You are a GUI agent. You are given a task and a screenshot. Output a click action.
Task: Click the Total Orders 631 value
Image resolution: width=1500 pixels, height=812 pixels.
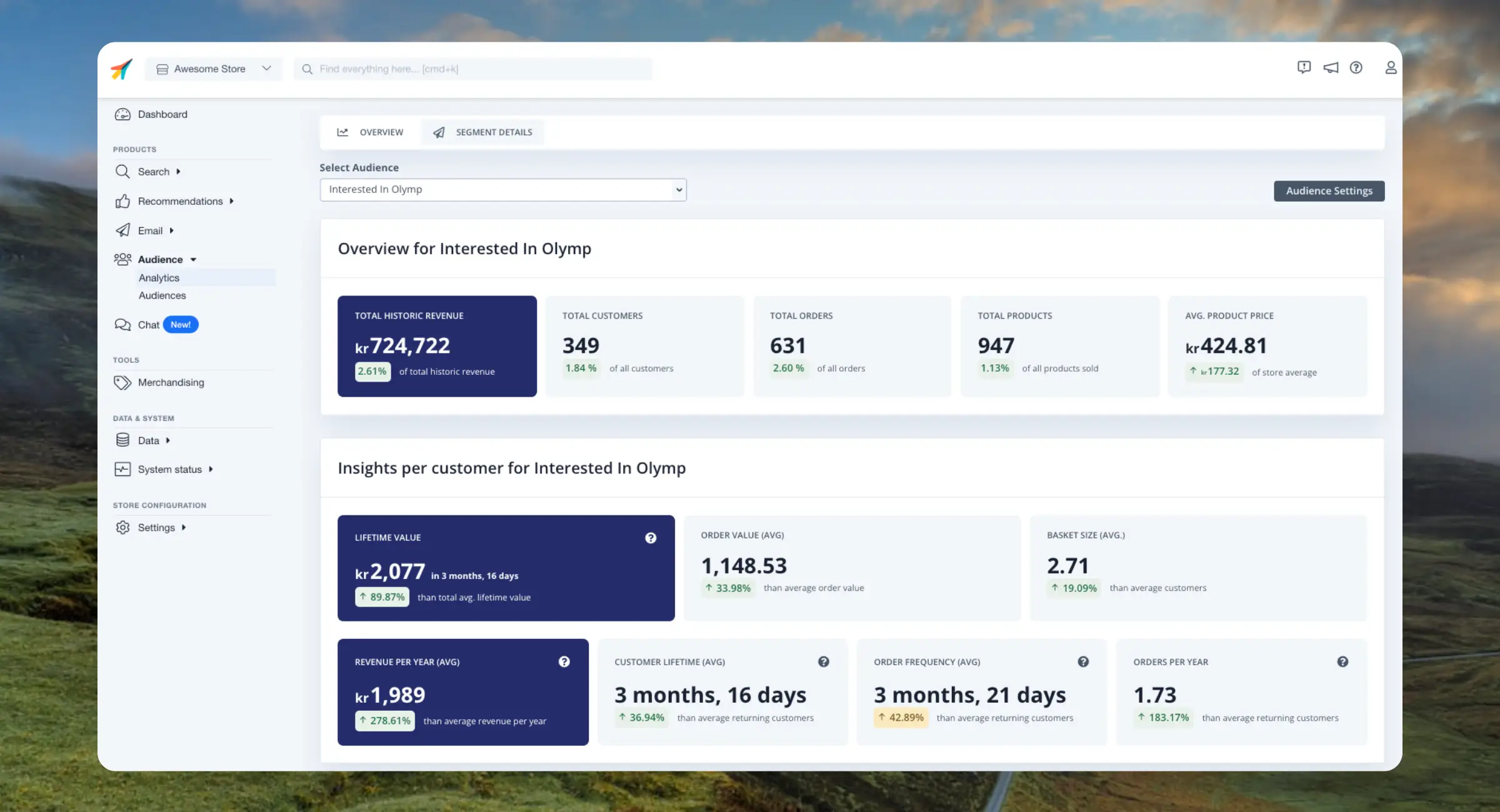click(787, 345)
